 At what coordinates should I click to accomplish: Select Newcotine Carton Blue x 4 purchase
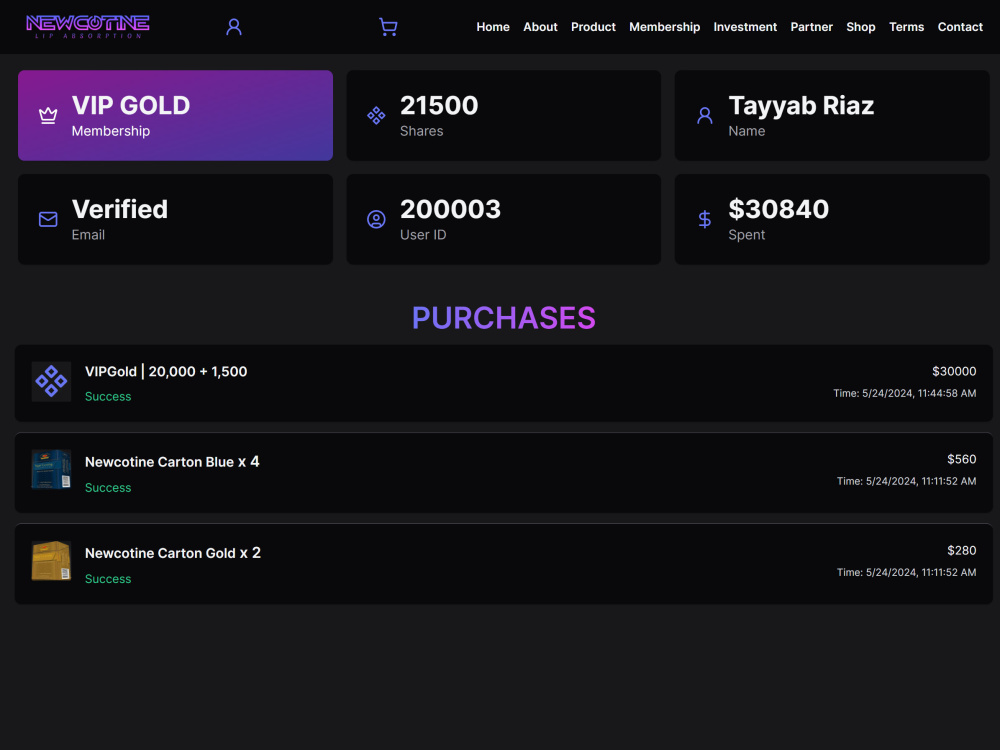[x=504, y=473]
